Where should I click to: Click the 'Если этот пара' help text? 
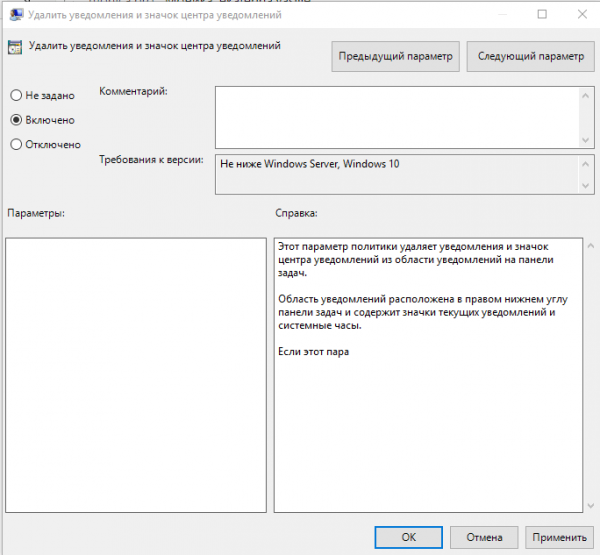(313, 351)
